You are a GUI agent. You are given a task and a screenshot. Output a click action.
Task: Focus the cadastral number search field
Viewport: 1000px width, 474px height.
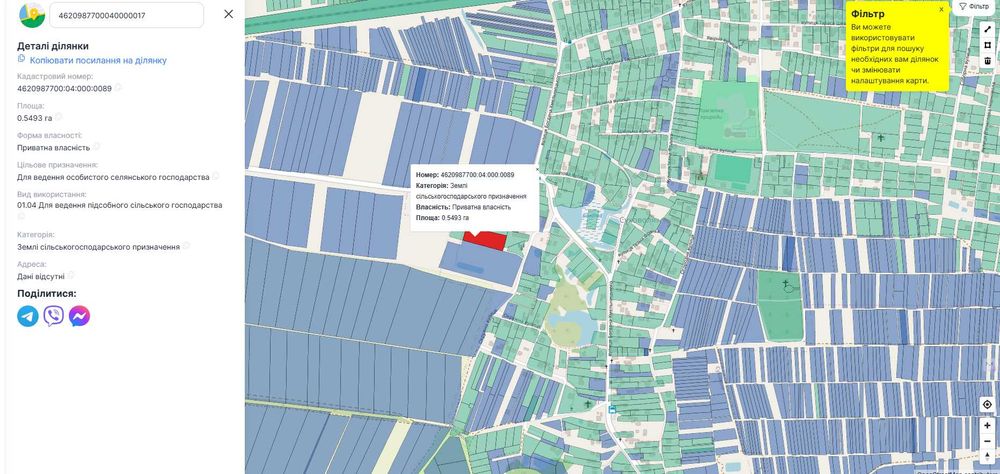point(126,15)
